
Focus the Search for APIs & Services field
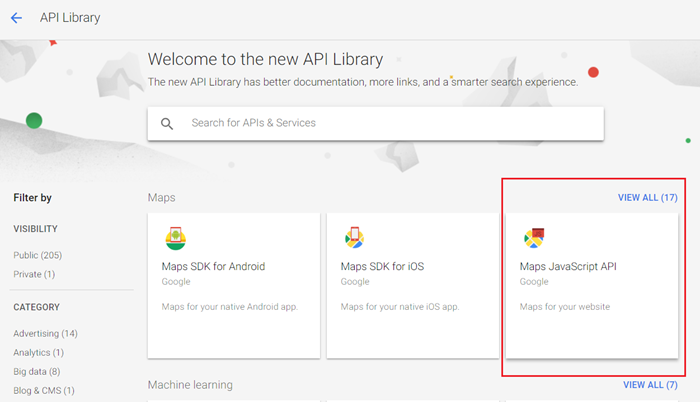tap(376, 123)
